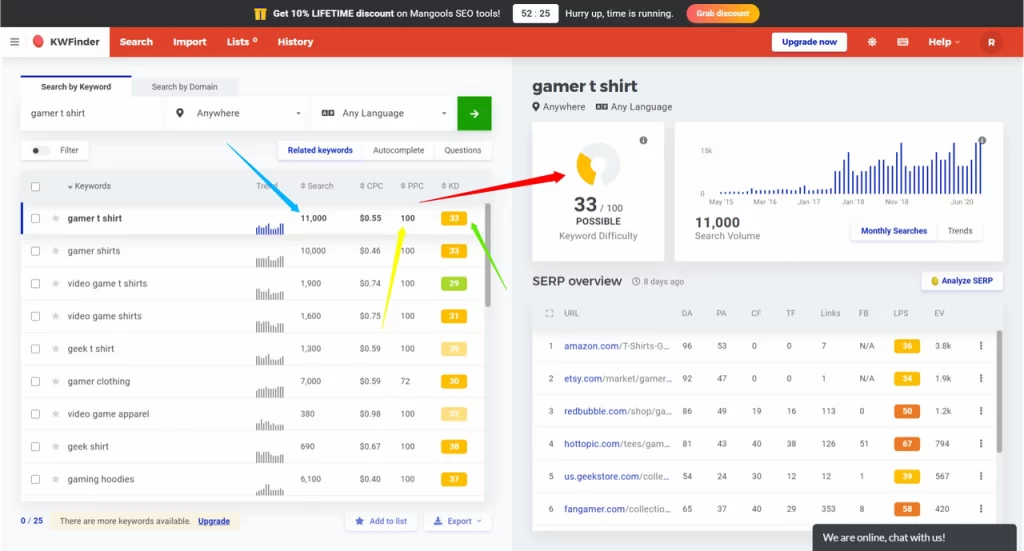Open the Lists menu item
Viewport: 1024px width, 551px height.
[x=242, y=42]
